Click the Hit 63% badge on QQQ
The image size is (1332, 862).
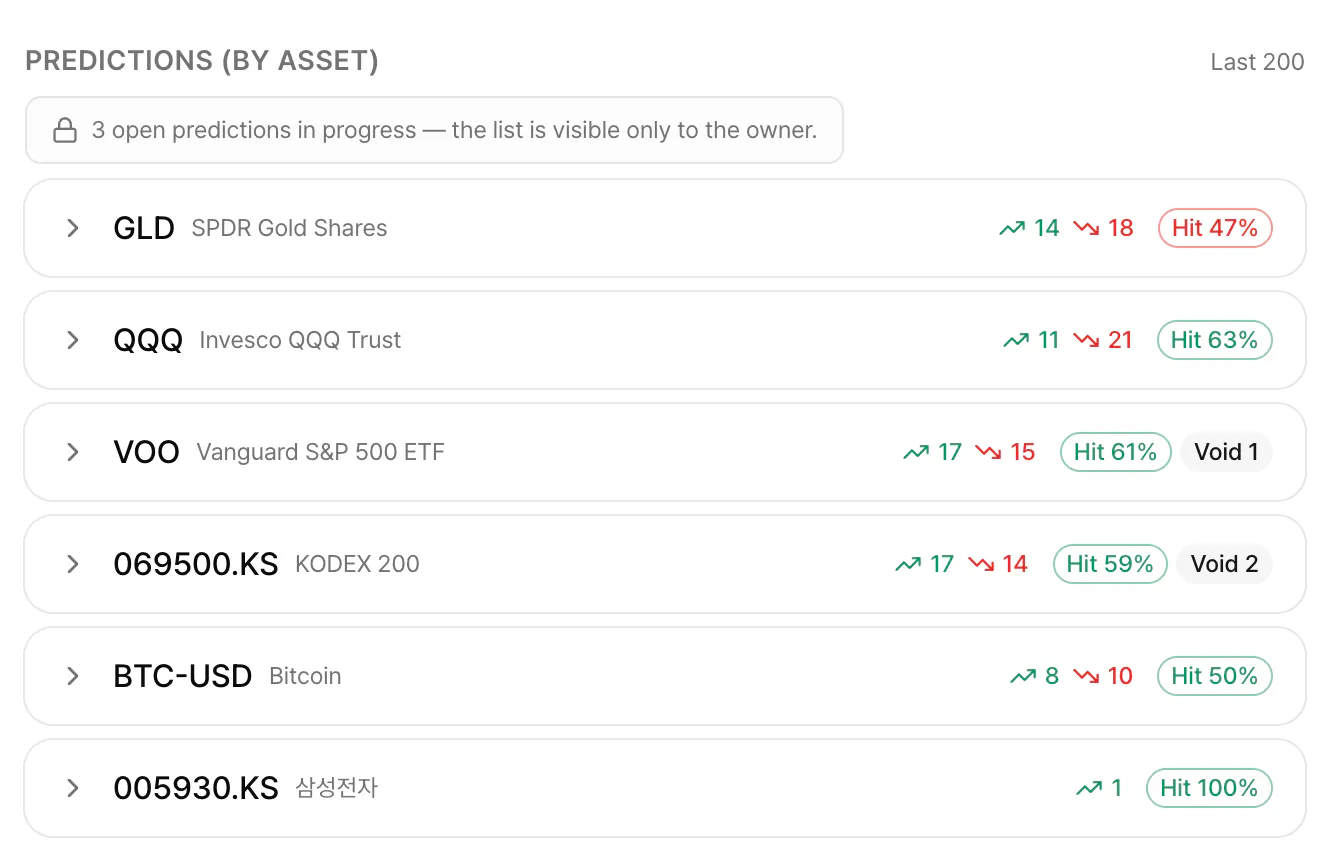point(1215,340)
